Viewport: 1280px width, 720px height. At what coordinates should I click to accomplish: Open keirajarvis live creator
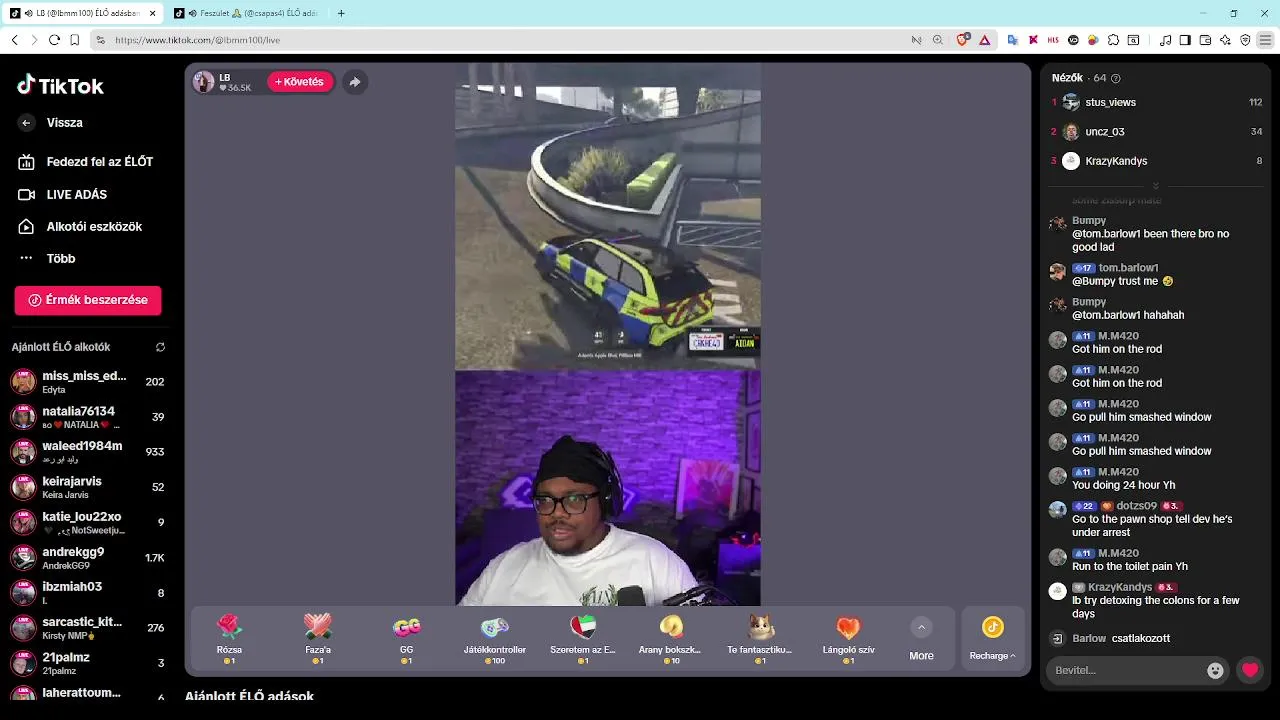click(x=88, y=487)
